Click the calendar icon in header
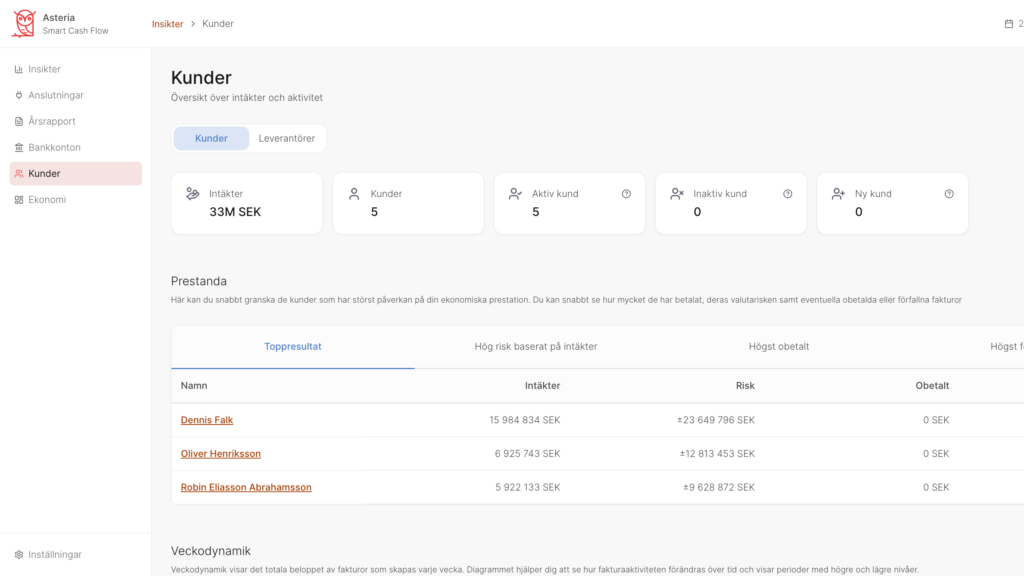This screenshot has width=1024, height=576. [x=1008, y=24]
